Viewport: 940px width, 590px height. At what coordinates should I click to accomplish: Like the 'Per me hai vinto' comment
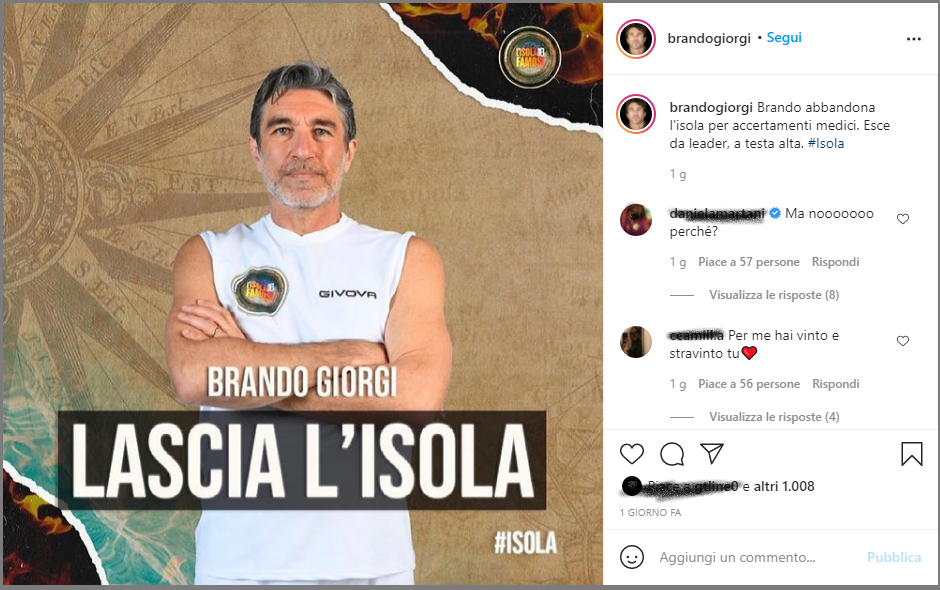click(x=903, y=341)
